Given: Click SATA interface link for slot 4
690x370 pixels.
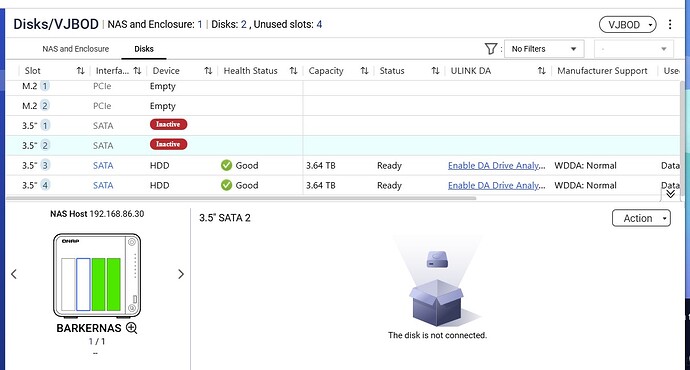Looking at the screenshot, I should pyautogui.click(x=103, y=185).
